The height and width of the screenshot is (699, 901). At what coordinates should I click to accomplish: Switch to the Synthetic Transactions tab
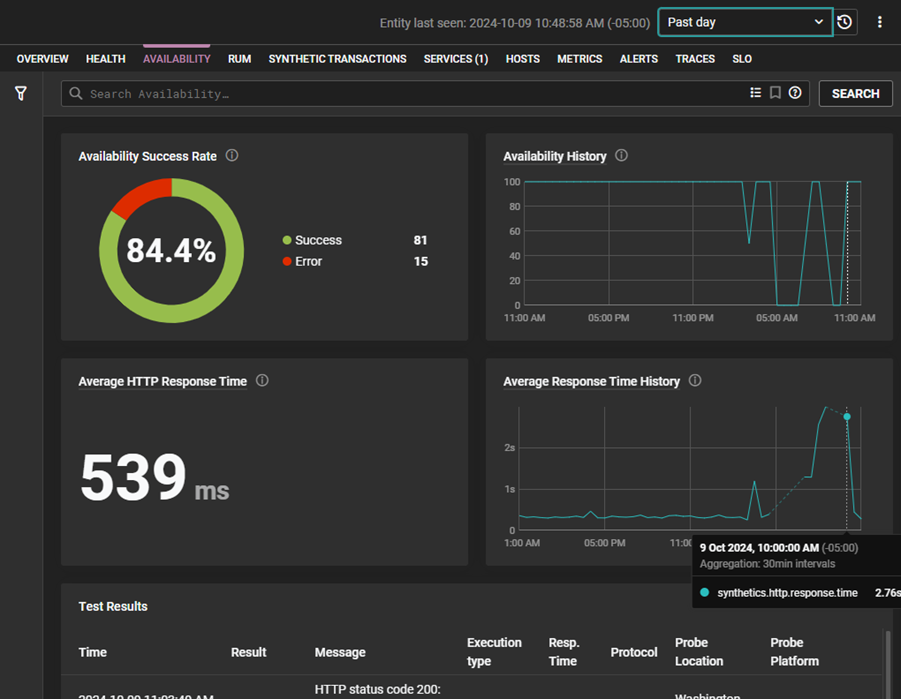pyautogui.click(x=337, y=59)
